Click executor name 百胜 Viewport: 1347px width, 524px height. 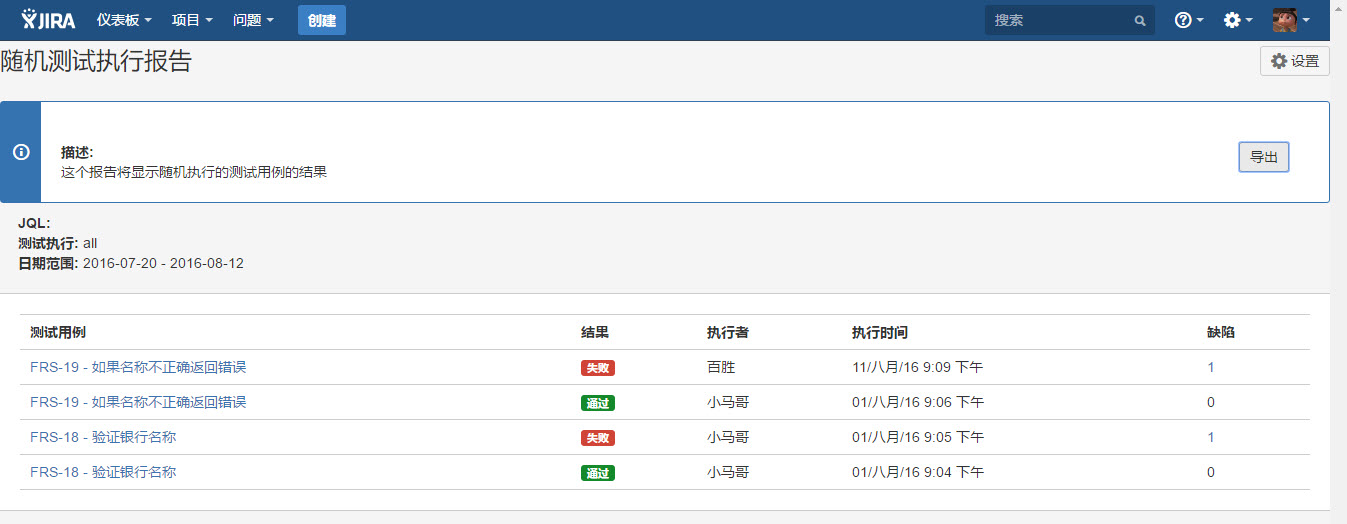click(721, 367)
